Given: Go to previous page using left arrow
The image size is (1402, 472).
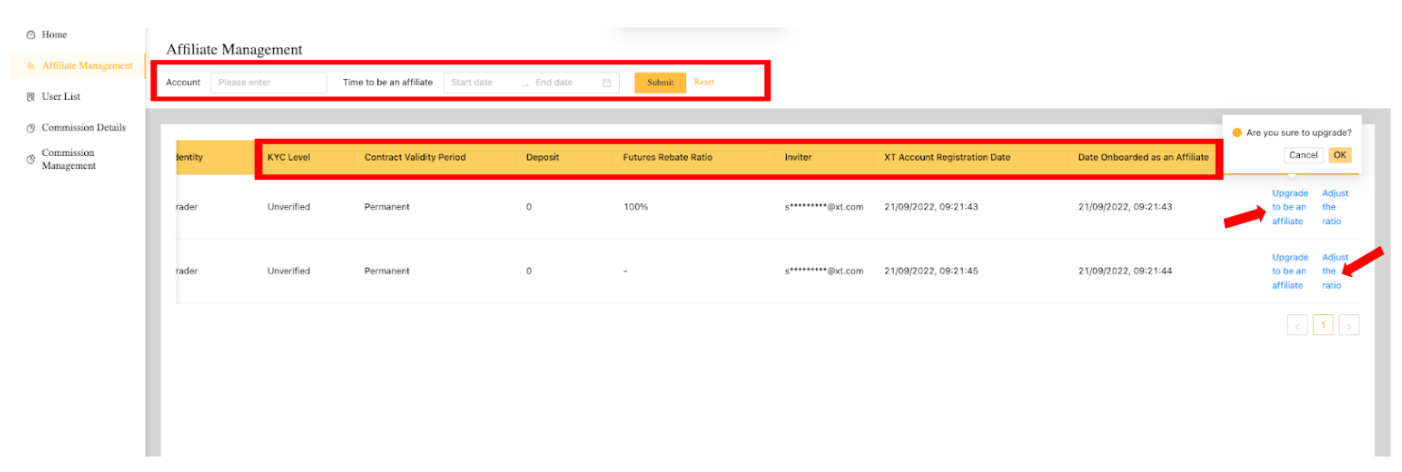Looking at the screenshot, I should [1297, 325].
